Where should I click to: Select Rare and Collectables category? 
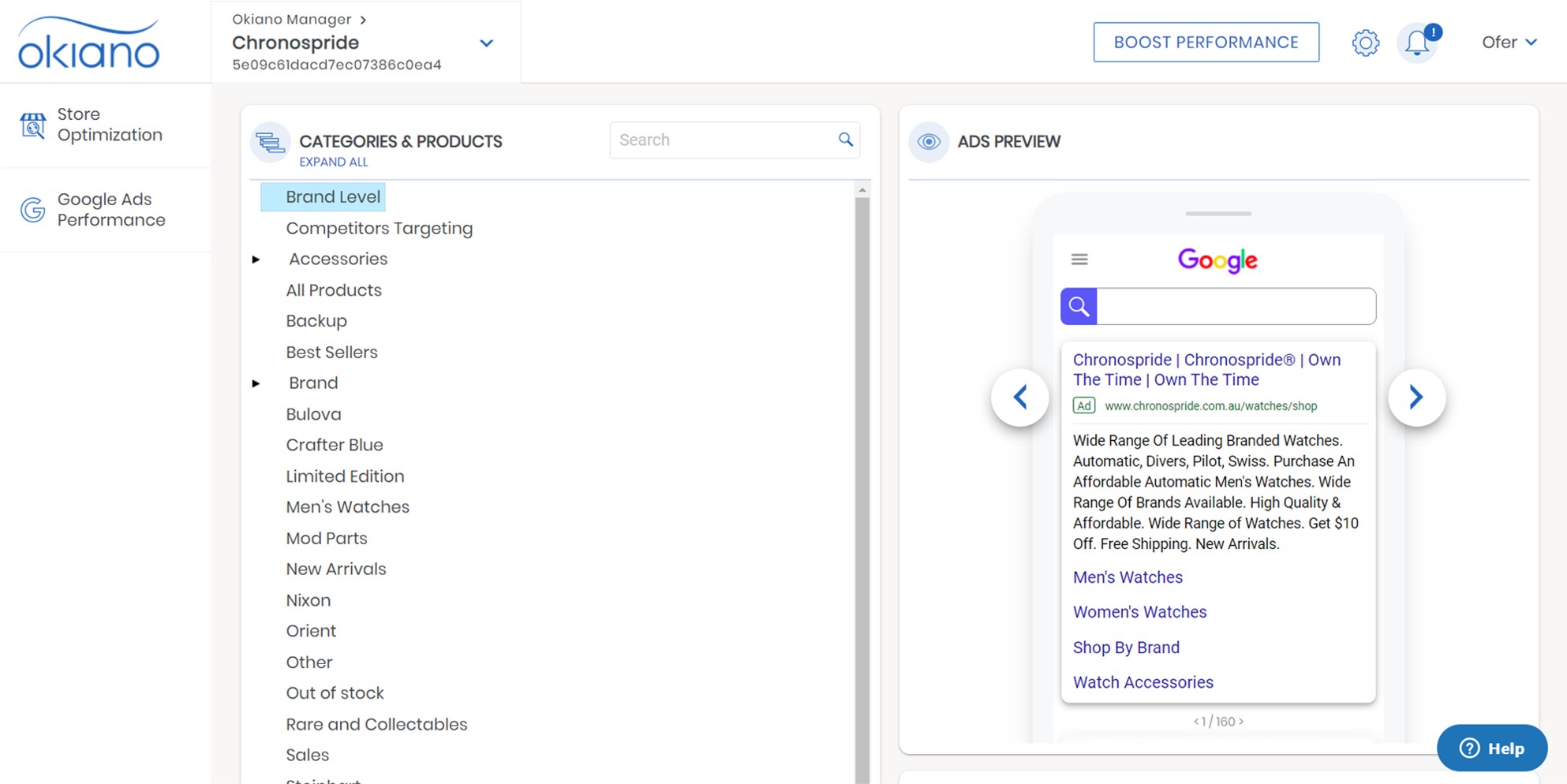pyautogui.click(x=376, y=724)
